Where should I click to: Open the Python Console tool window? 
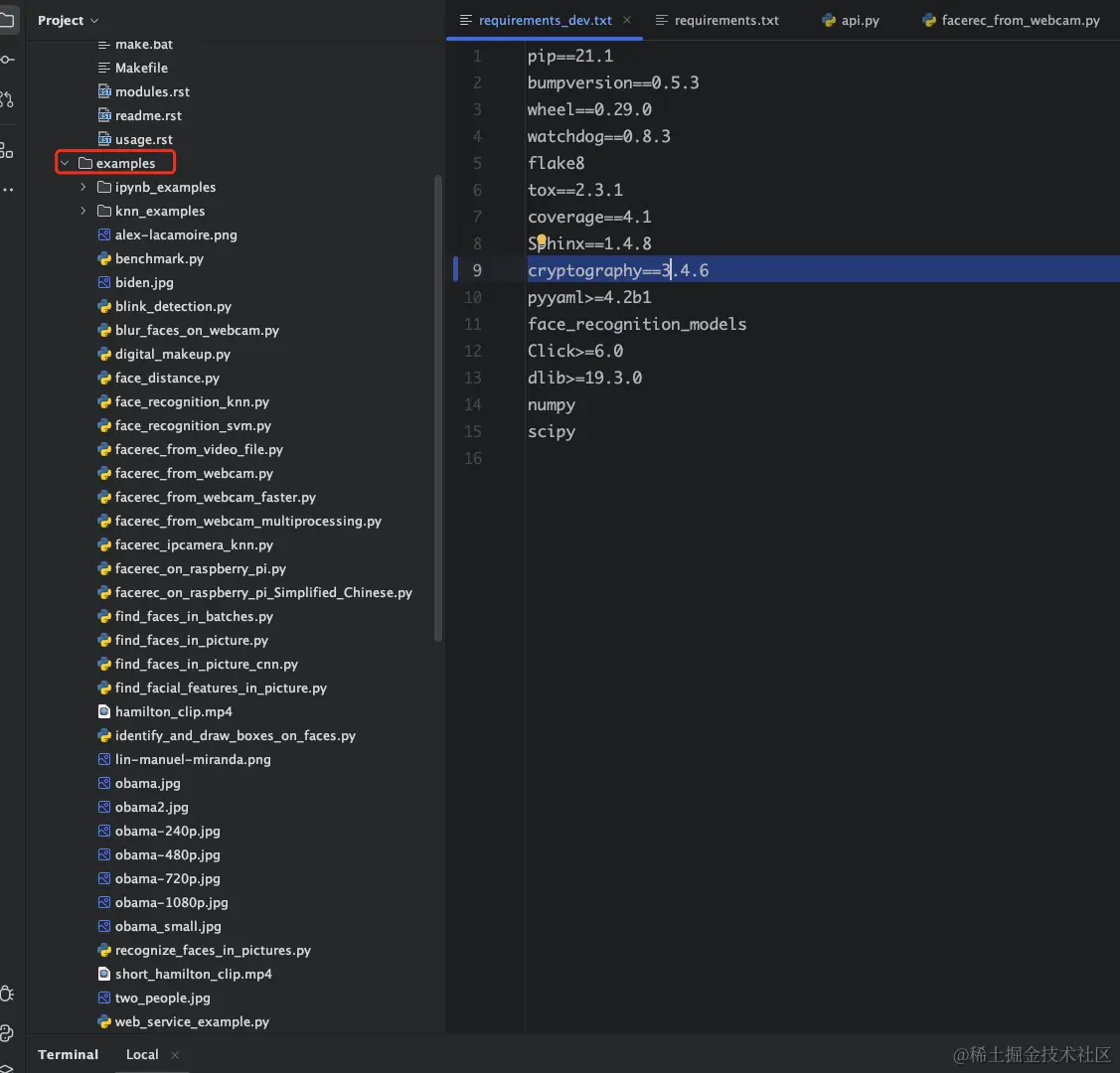(7, 1033)
